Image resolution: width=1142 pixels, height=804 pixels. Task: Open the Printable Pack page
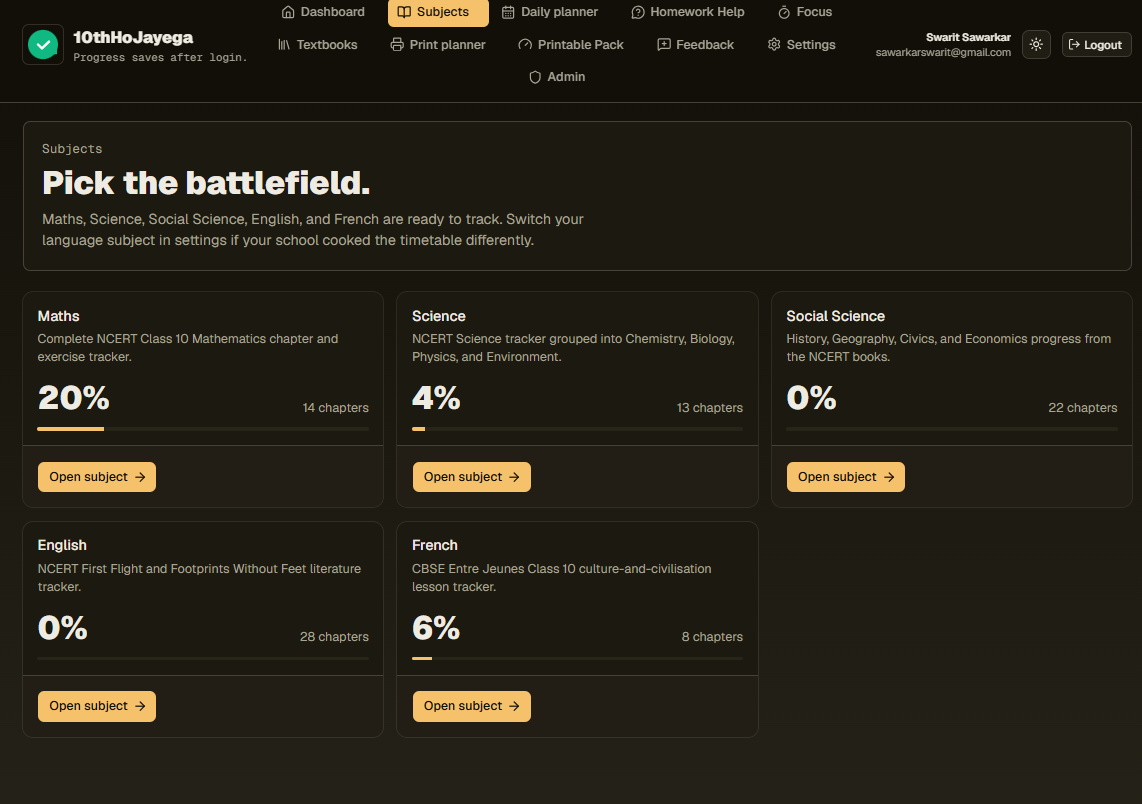pyautogui.click(x=570, y=44)
